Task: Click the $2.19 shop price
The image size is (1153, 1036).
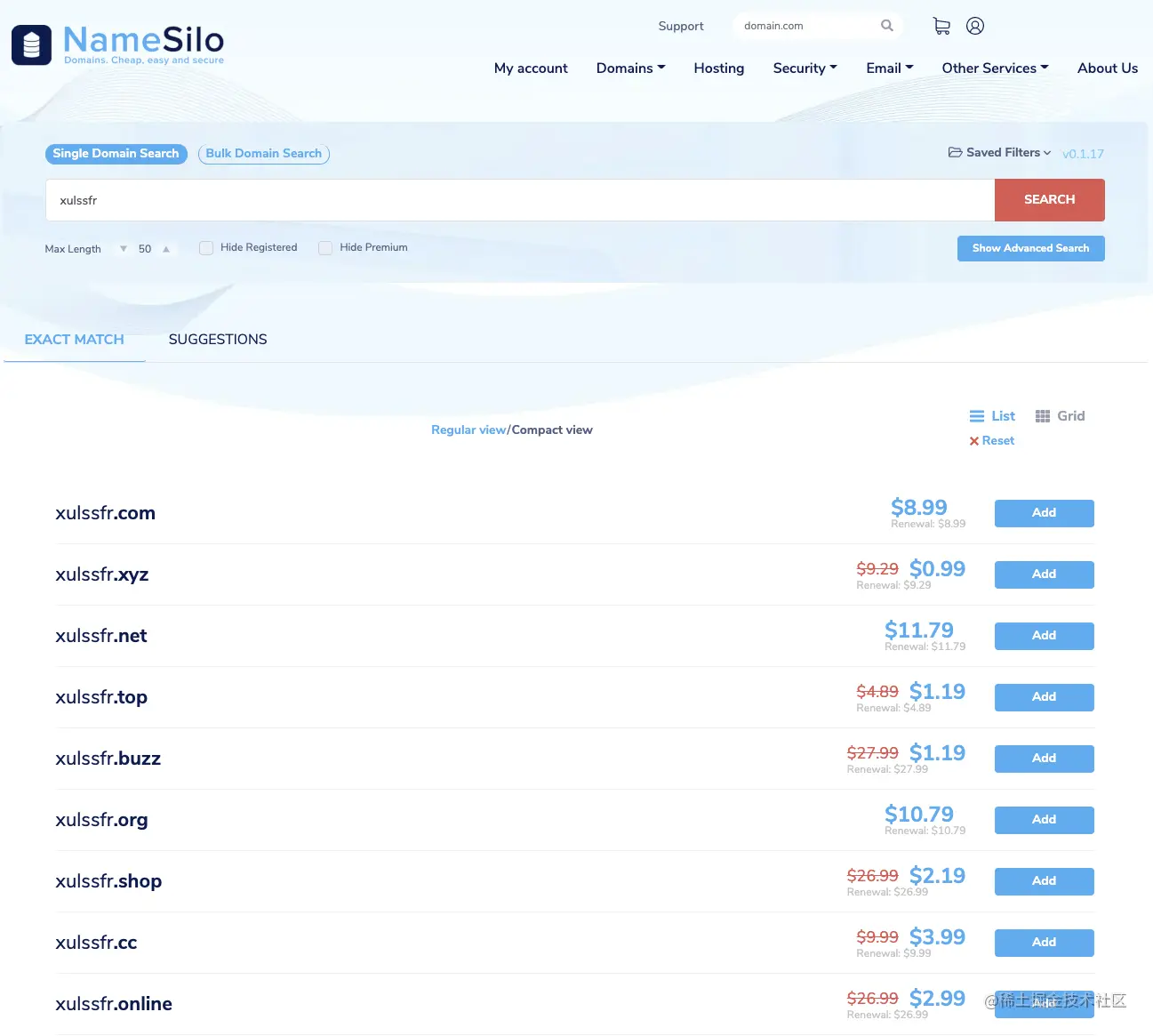Action: click(937, 876)
